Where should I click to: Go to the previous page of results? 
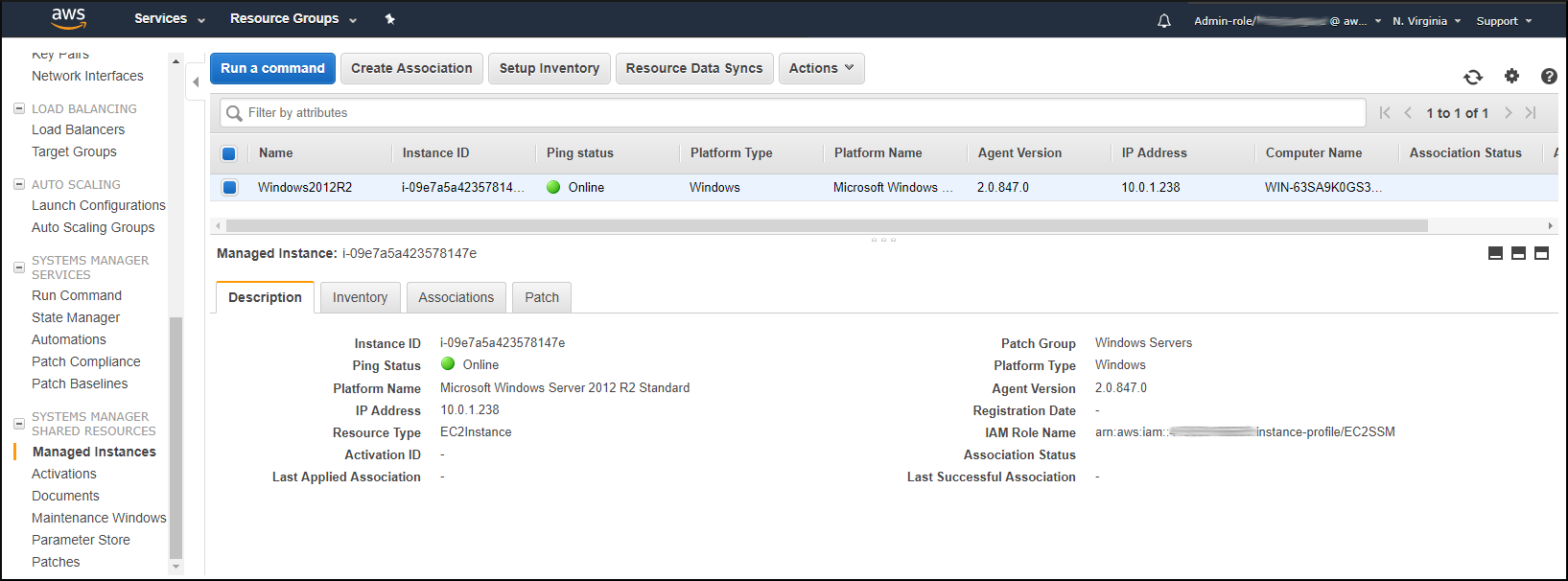(x=1408, y=113)
